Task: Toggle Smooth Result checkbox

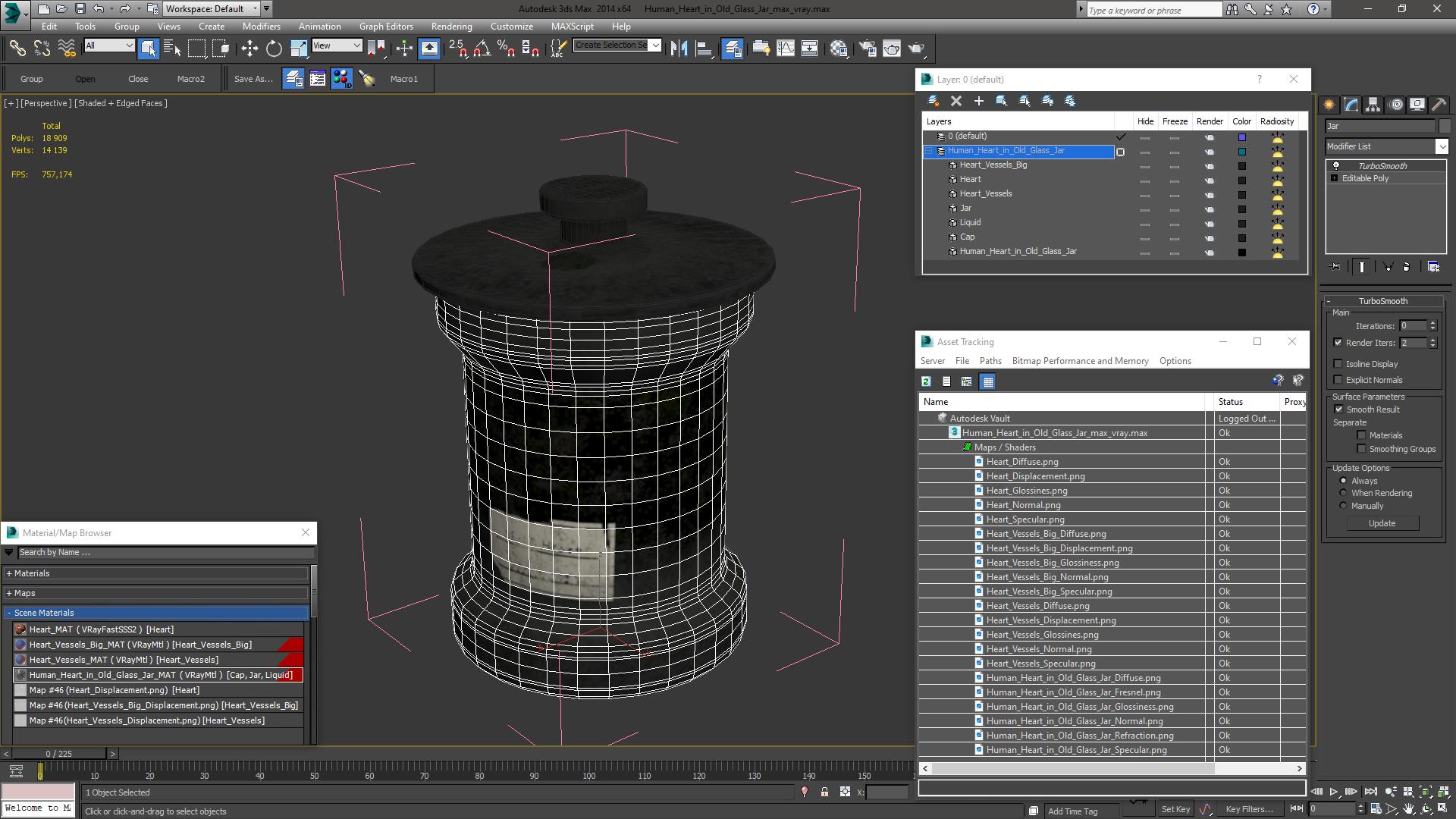Action: coord(1338,409)
